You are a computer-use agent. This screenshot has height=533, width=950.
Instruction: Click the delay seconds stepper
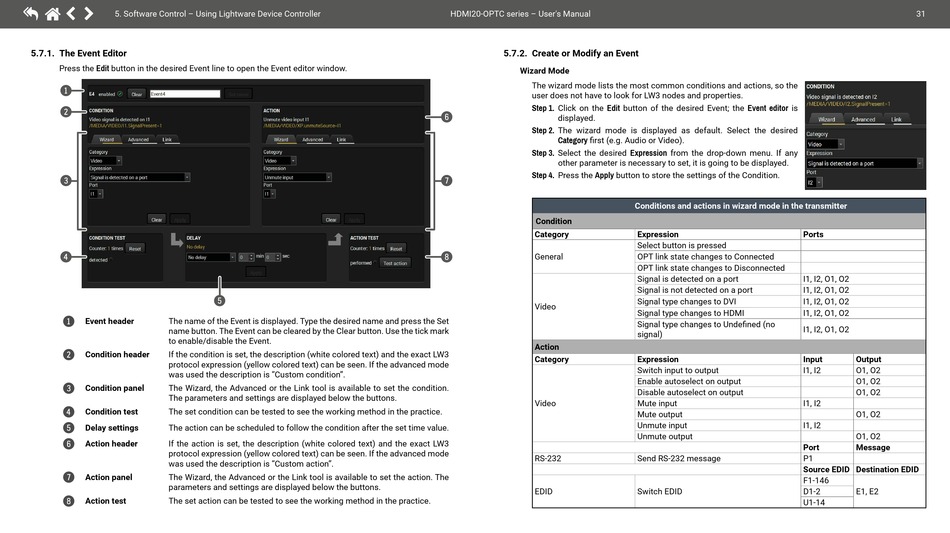273,257
